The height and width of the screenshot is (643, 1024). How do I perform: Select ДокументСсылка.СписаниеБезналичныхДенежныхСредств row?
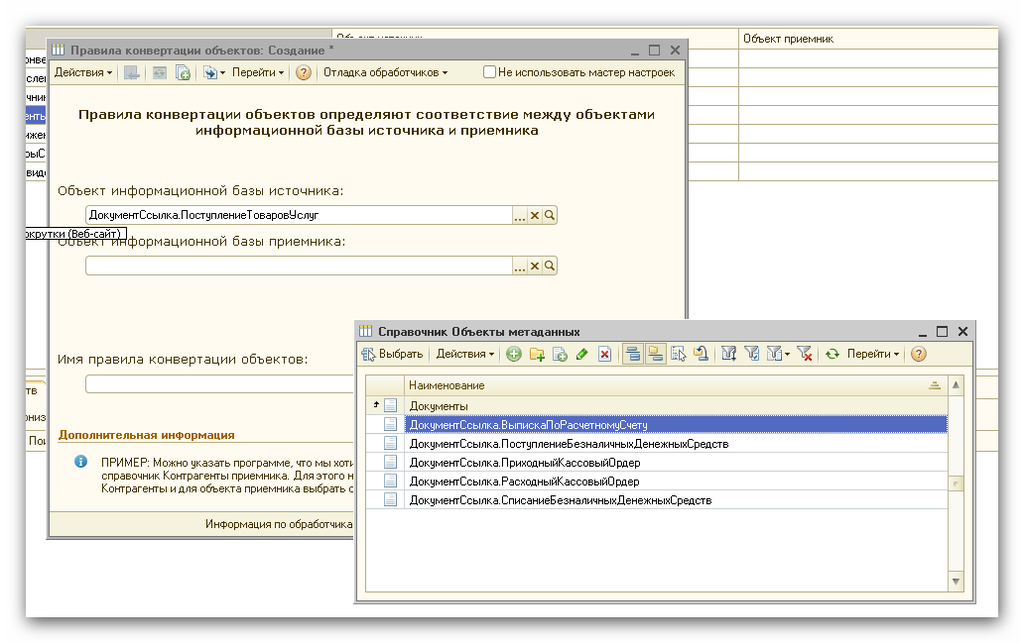tap(656, 500)
